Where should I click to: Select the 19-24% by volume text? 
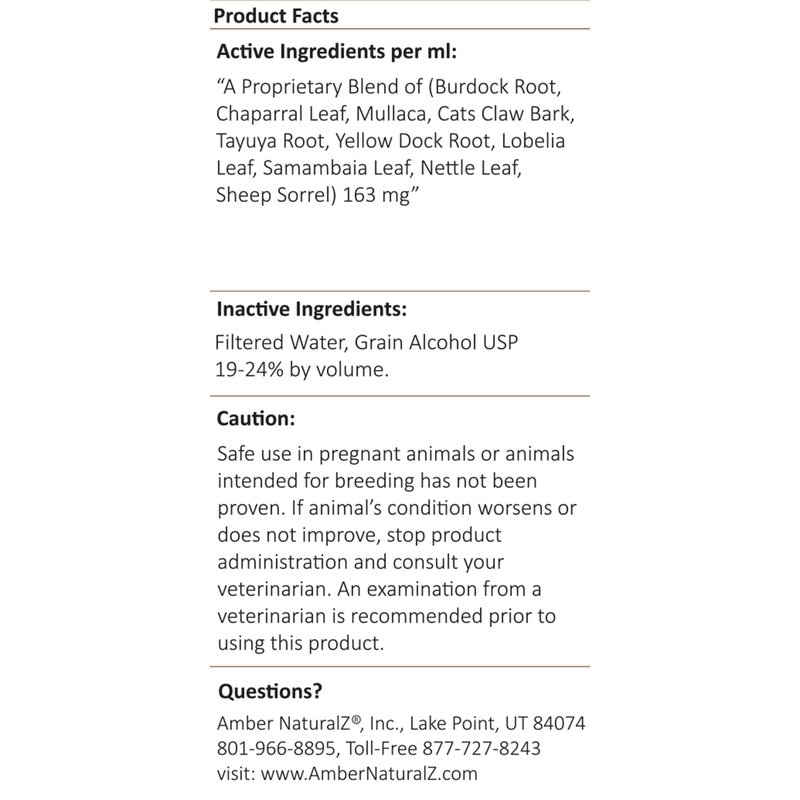coord(301,369)
